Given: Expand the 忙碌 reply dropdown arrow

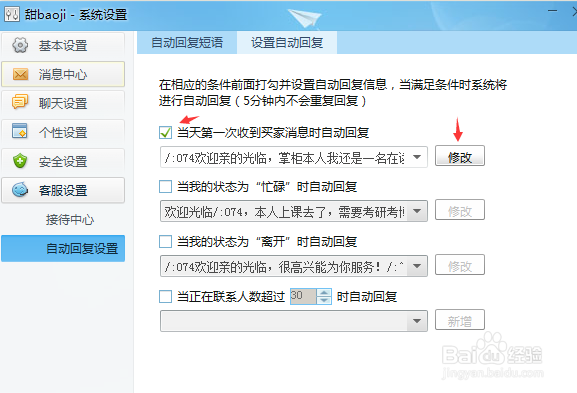Looking at the screenshot, I should pyautogui.click(x=417, y=211).
